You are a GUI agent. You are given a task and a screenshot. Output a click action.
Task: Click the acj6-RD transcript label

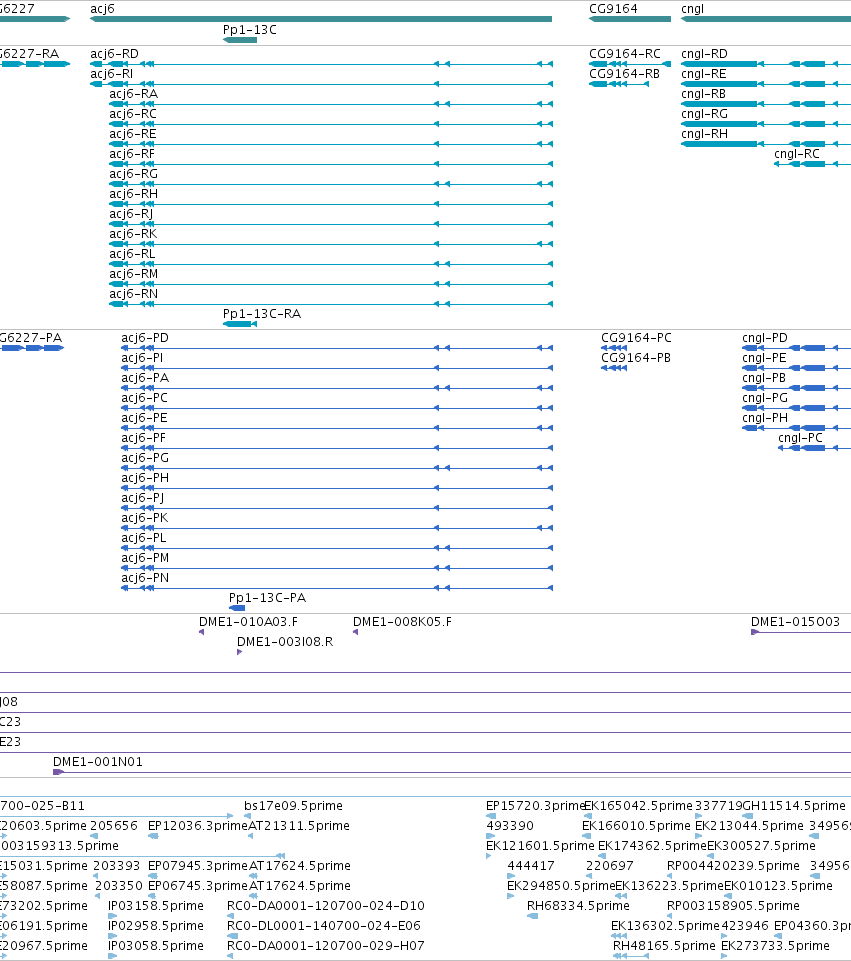click(115, 54)
